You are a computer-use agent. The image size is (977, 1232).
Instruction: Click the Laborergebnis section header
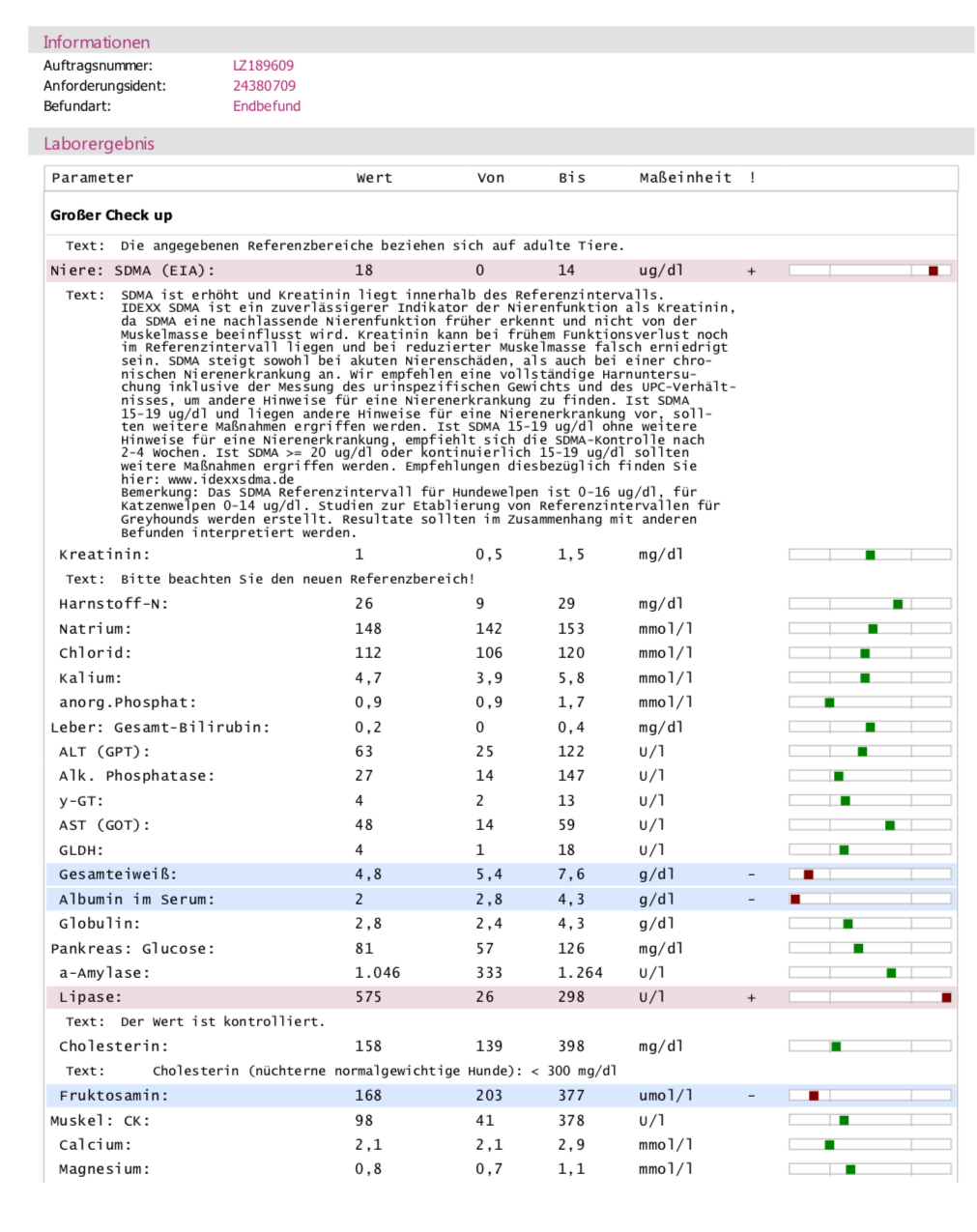coord(99,144)
